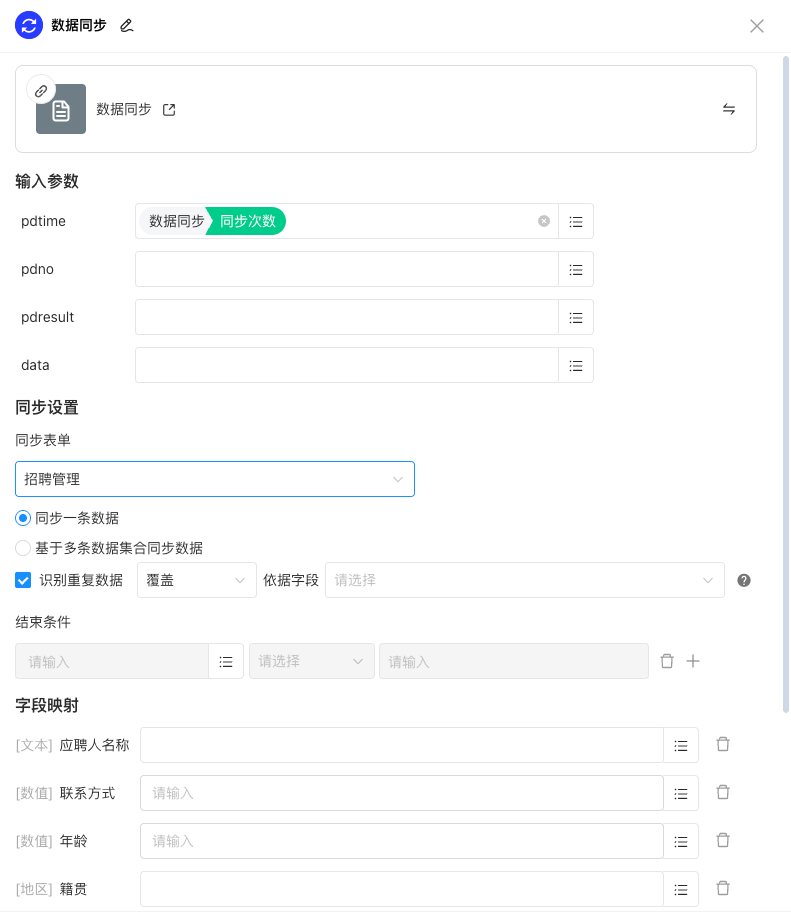
Task: Expand the 覆盖 mode dropdown
Action: [196, 580]
